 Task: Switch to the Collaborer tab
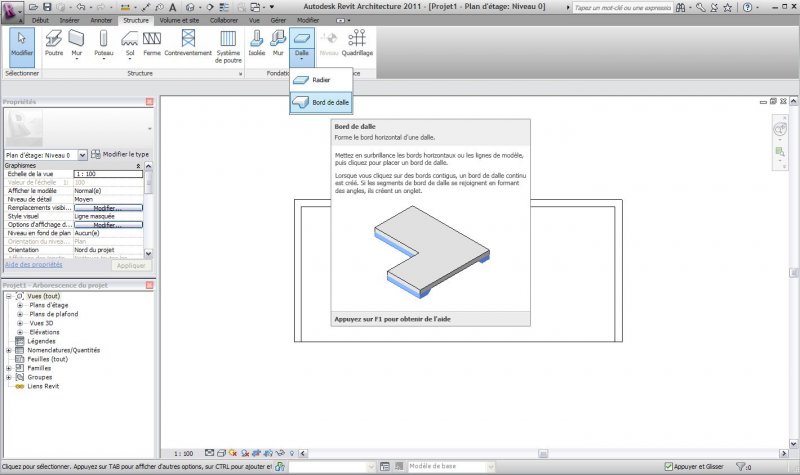224,20
